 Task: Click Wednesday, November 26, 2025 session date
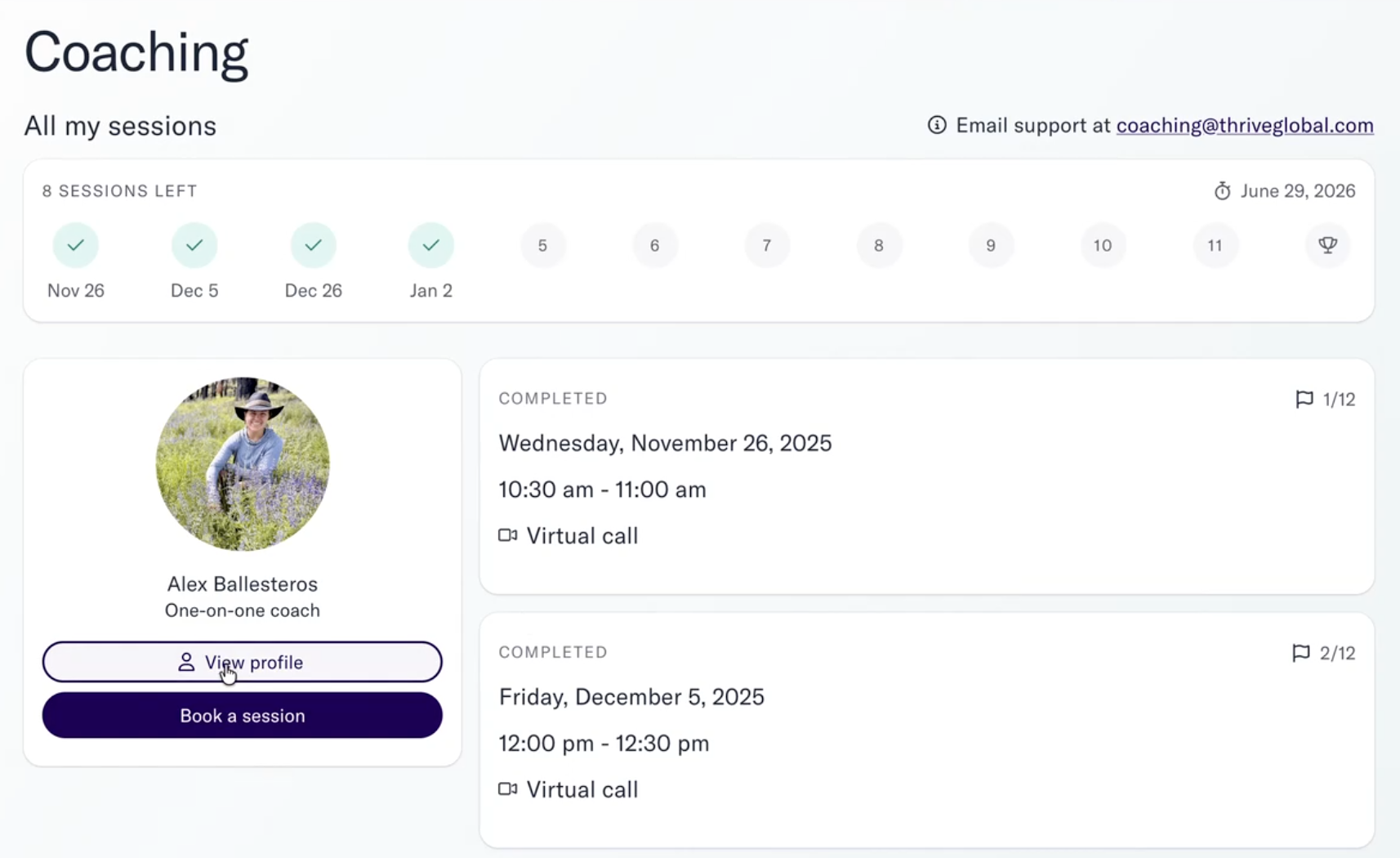point(666,443)
